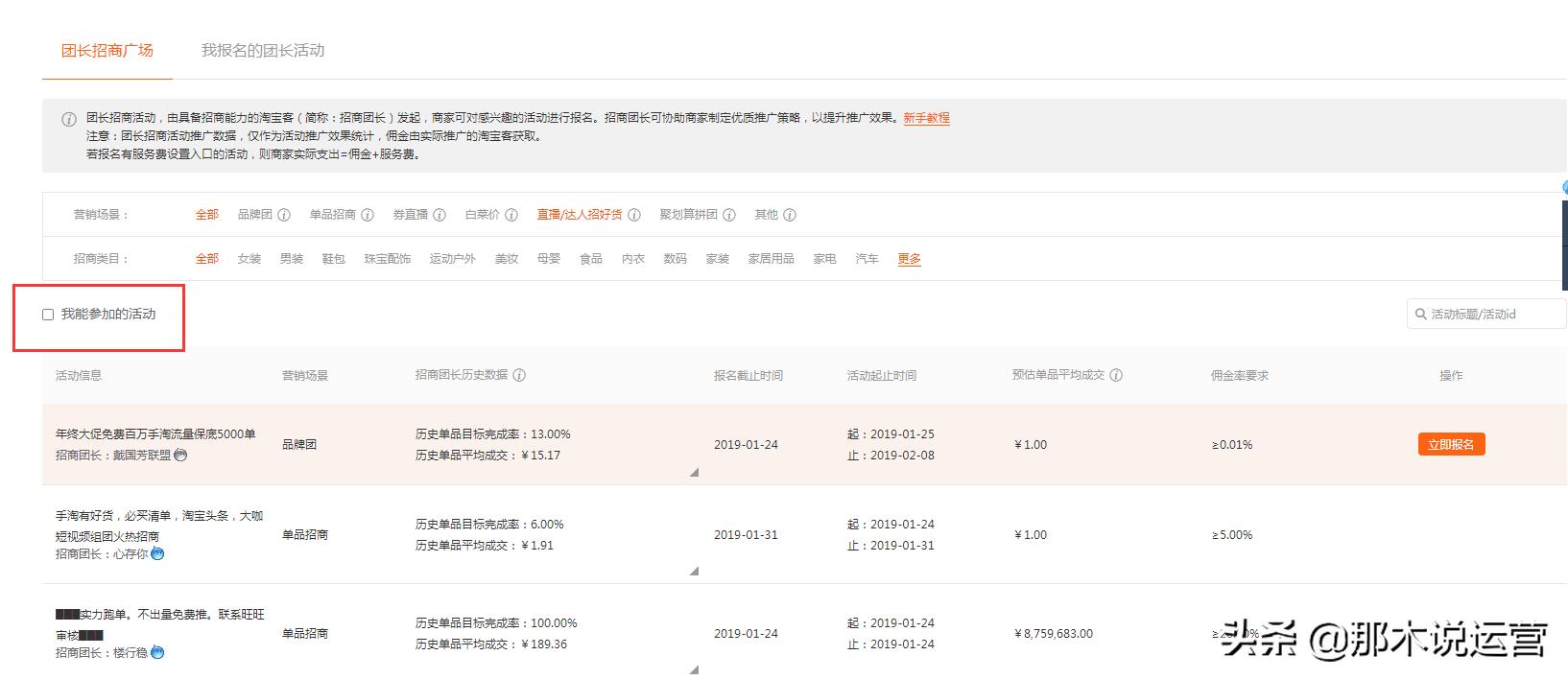Filter category by 鞋包
Viewport: 1568px width, 679px height.
334,259
